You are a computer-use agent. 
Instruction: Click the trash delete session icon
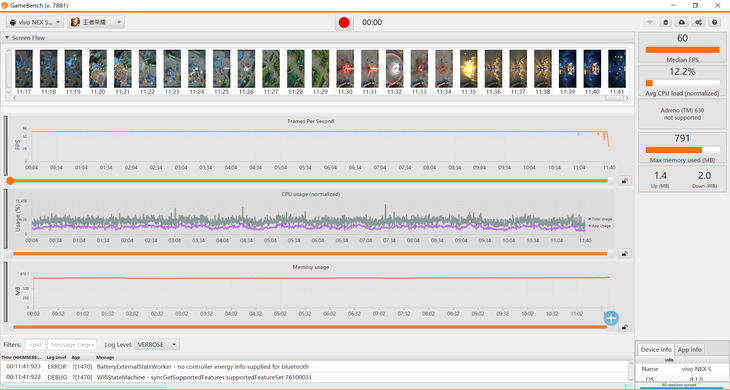pos(666,22)
